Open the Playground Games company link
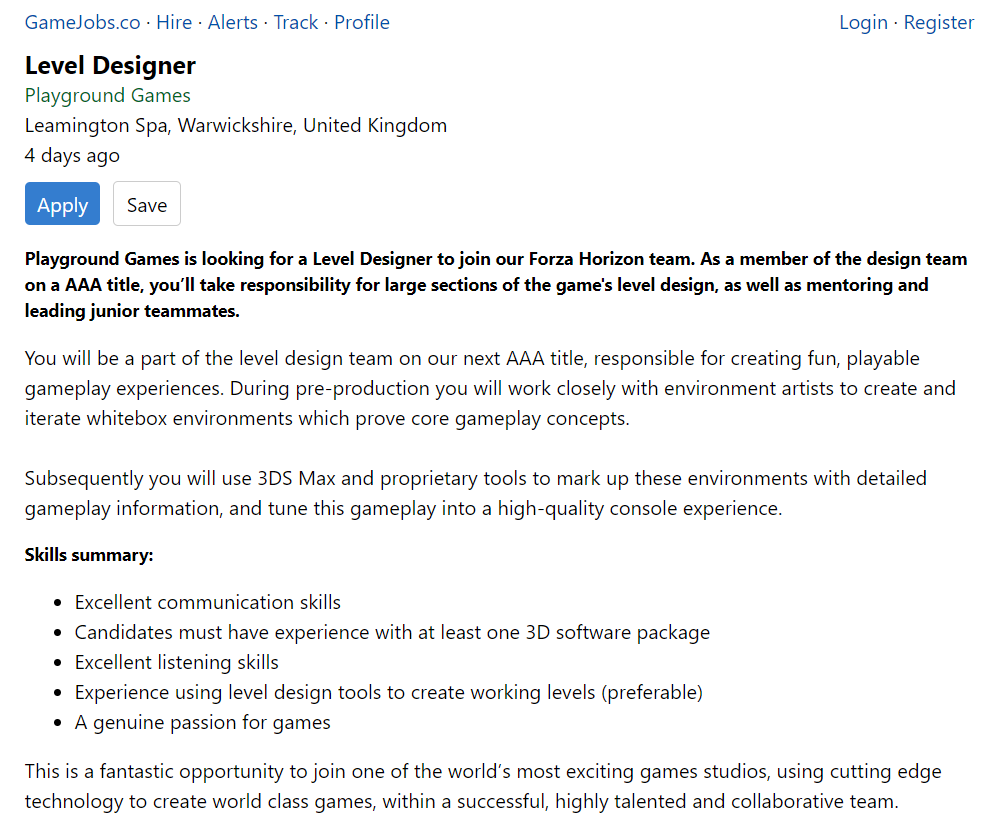The image size is (996, 822). pyautogui.click(x=108, y=96)
